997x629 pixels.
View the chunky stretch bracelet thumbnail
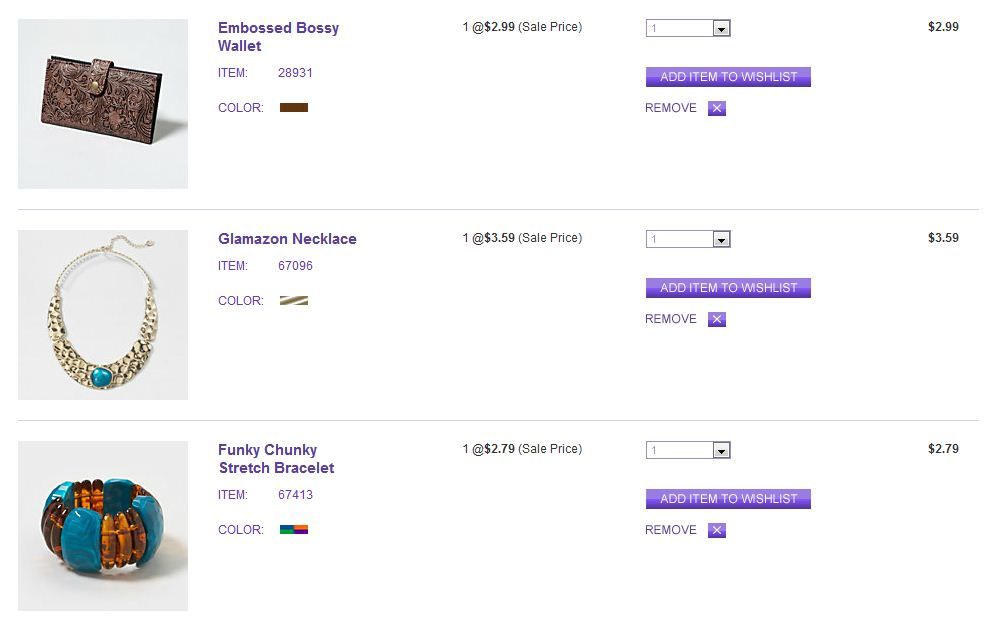pyautogui.click(x=103, y=526)
